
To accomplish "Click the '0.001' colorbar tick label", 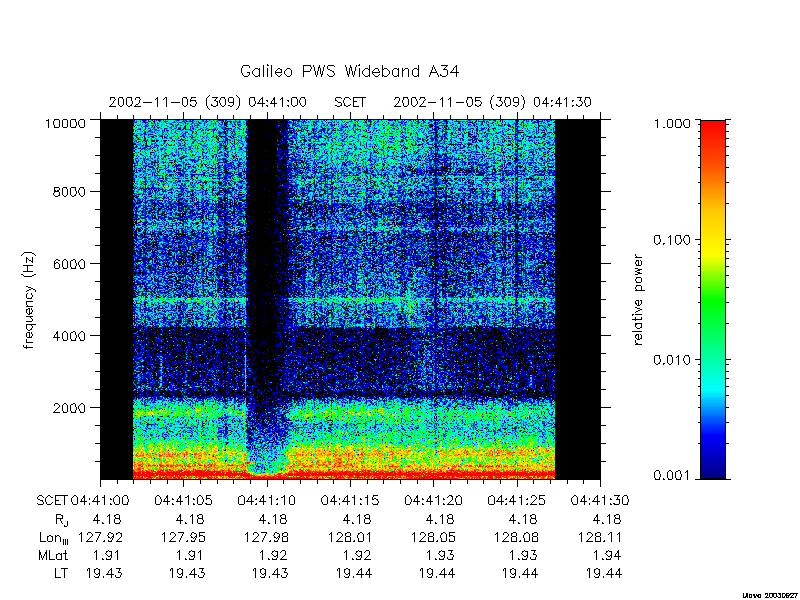I will point(670,476).
